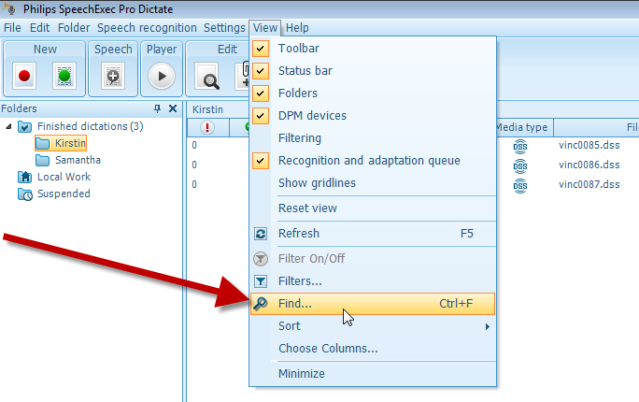The height and width of the screenshot is (402, 639).
Task: Click the red exclamation priority column header
Action: point(207,128)
